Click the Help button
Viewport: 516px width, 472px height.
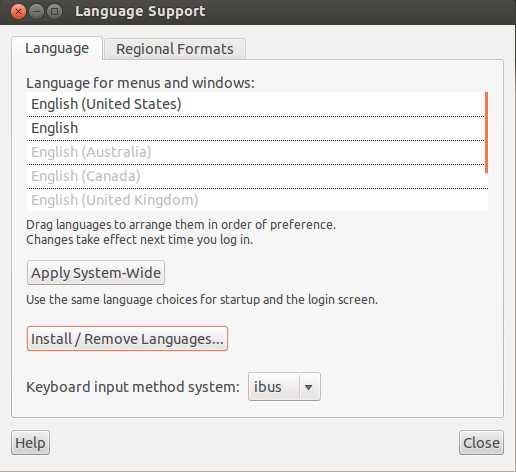30,443
